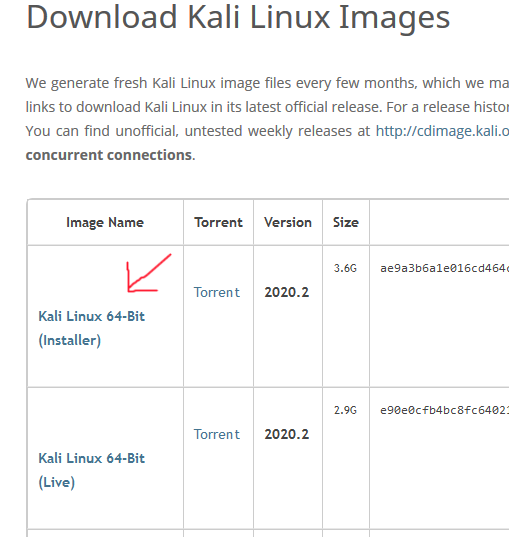This screenshot has width=509, height=537.
Task: Click the Torrent column header
Action: 219,222
